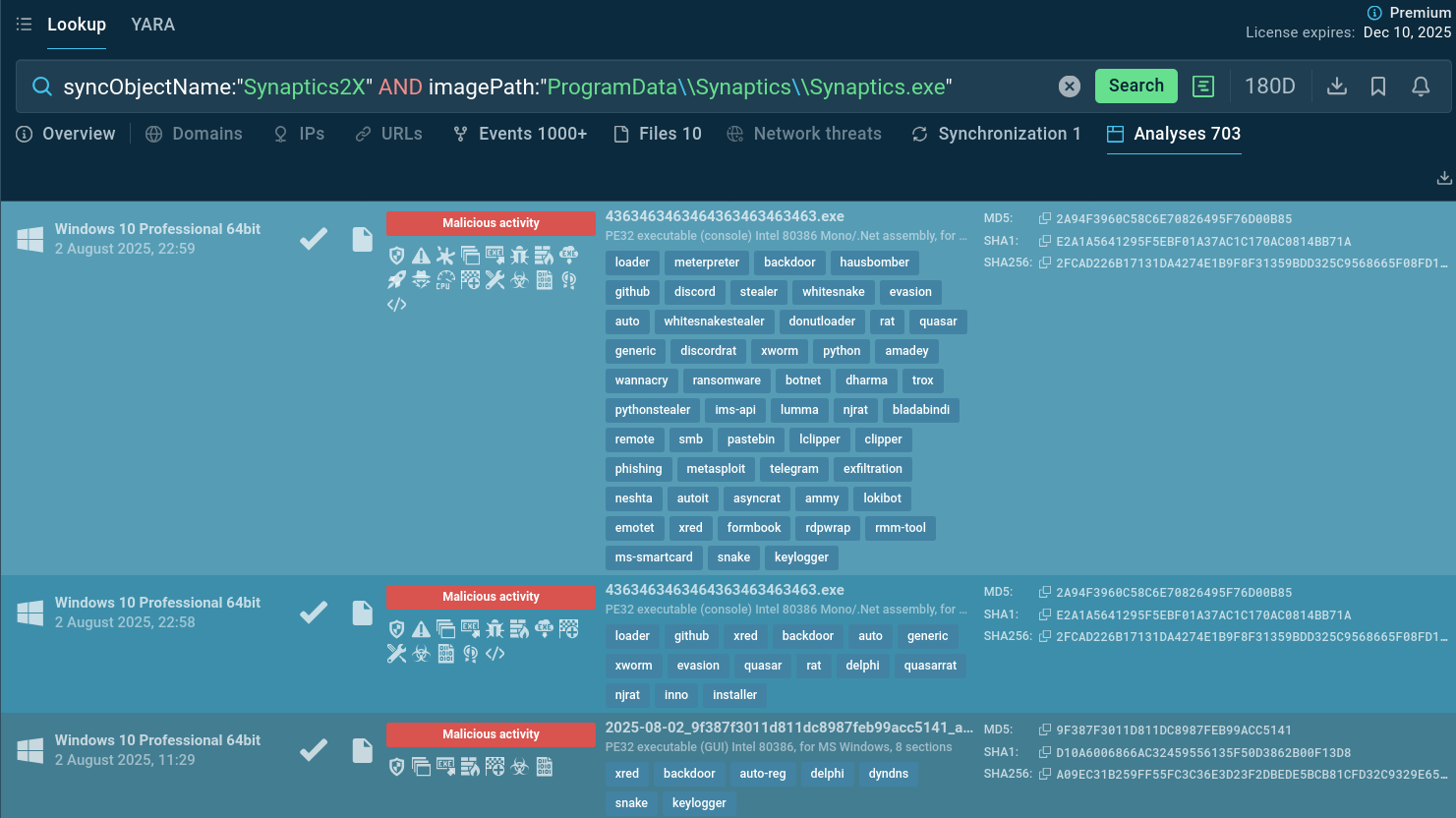Copy SHA1 D10A6006866A hash
Viewport: 1456px width, 818px height.
click(x=1045, y=752)
